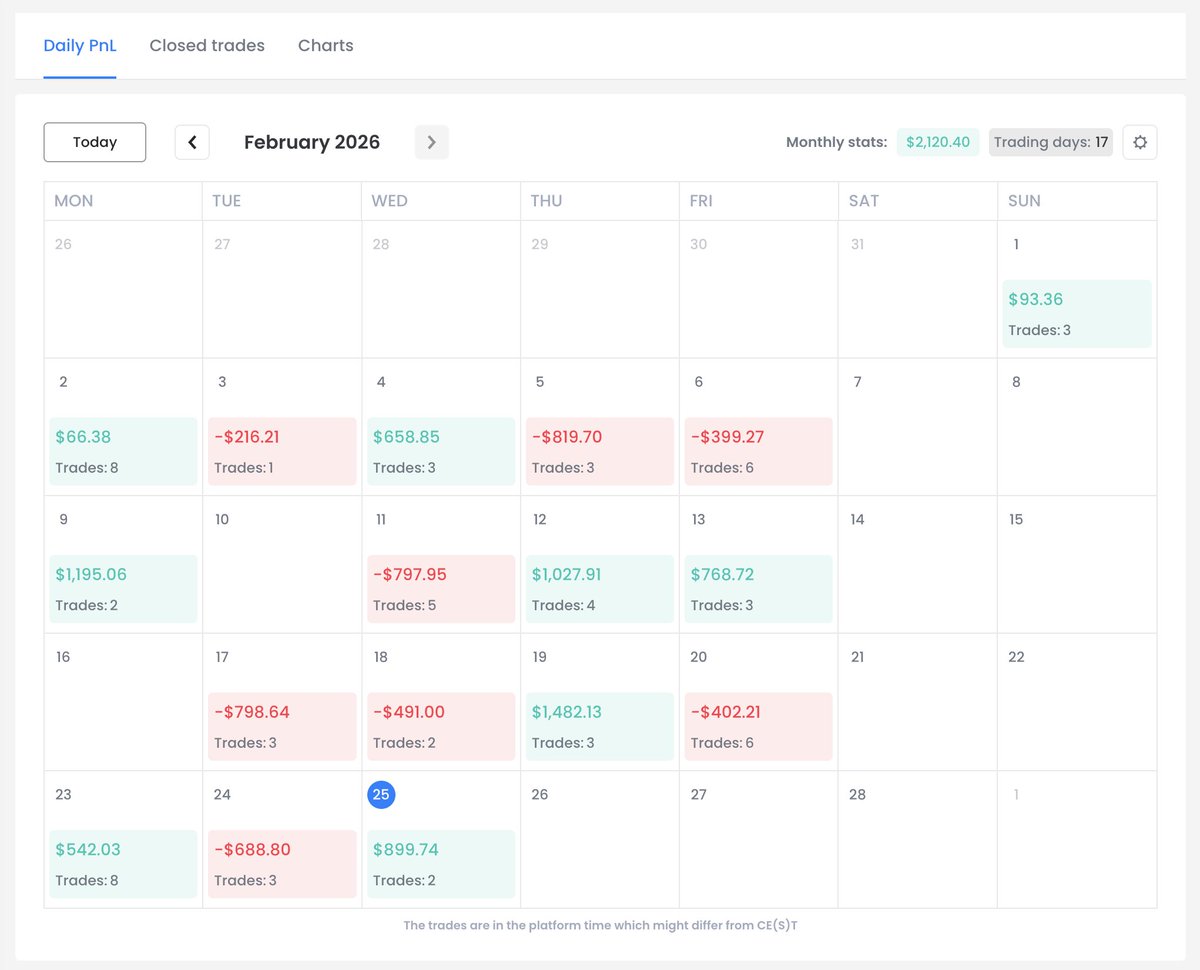Click the TUE column header
The height and width of the screenshot is (970, 1200).
tap(282, 201)
